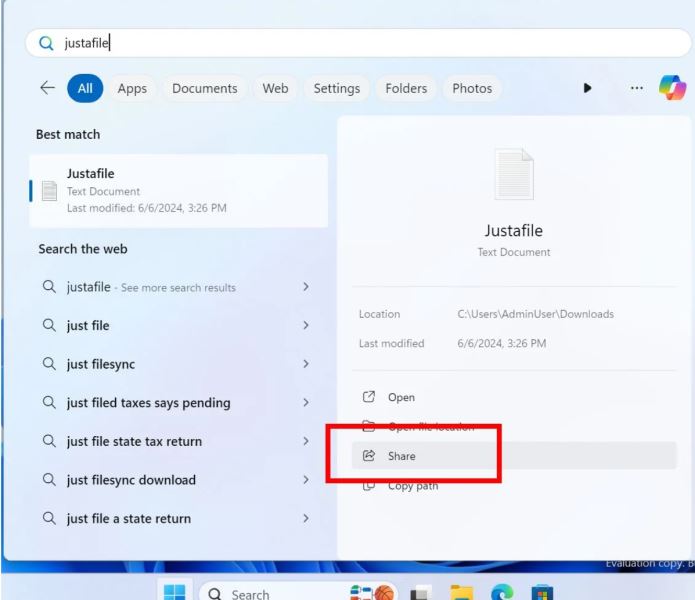Click the Copy path action
Viewport: 695px width, 600px height.
pos(514,486)
